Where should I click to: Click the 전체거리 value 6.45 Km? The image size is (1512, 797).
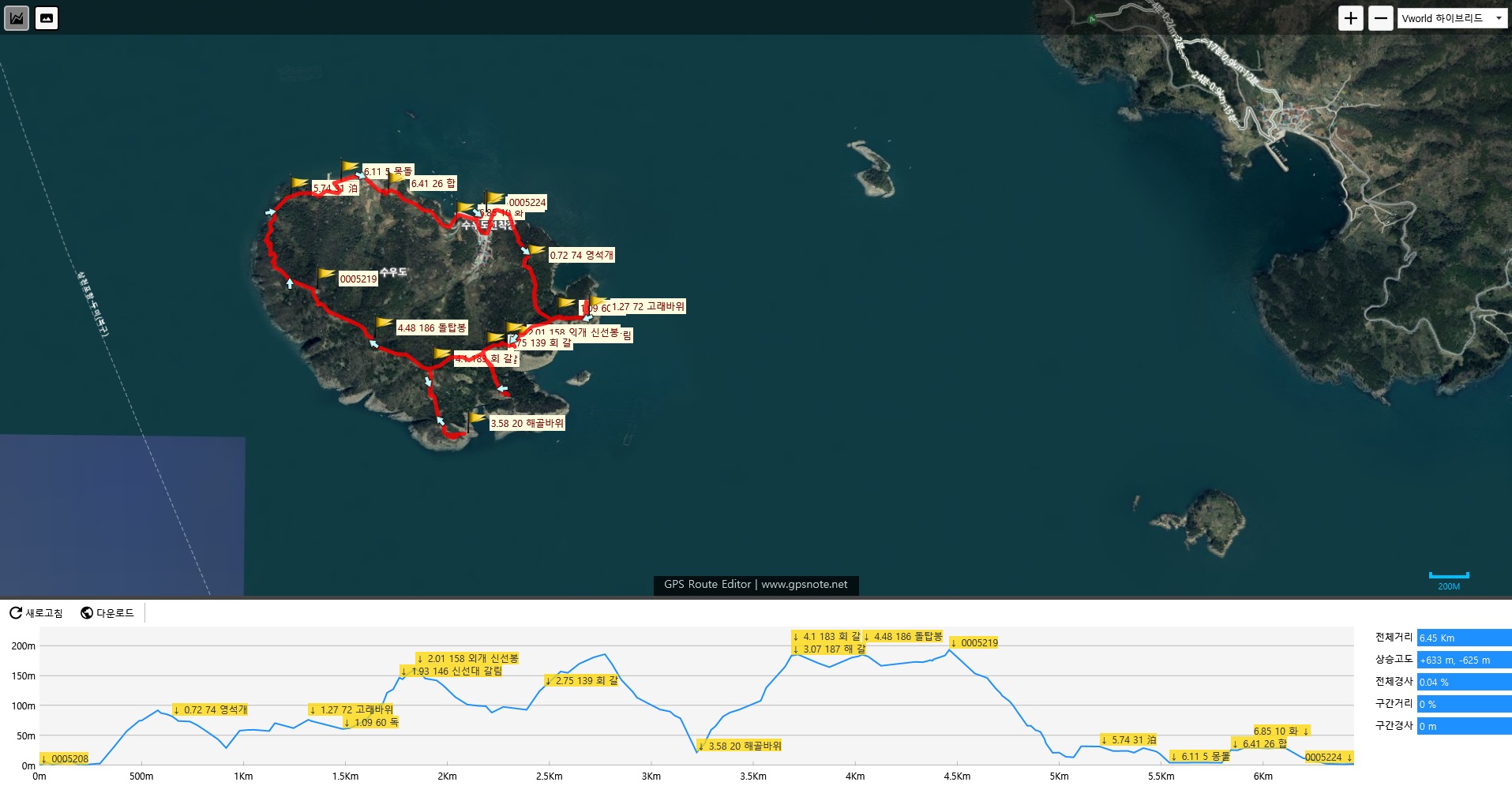click(x=1464, y=638)
